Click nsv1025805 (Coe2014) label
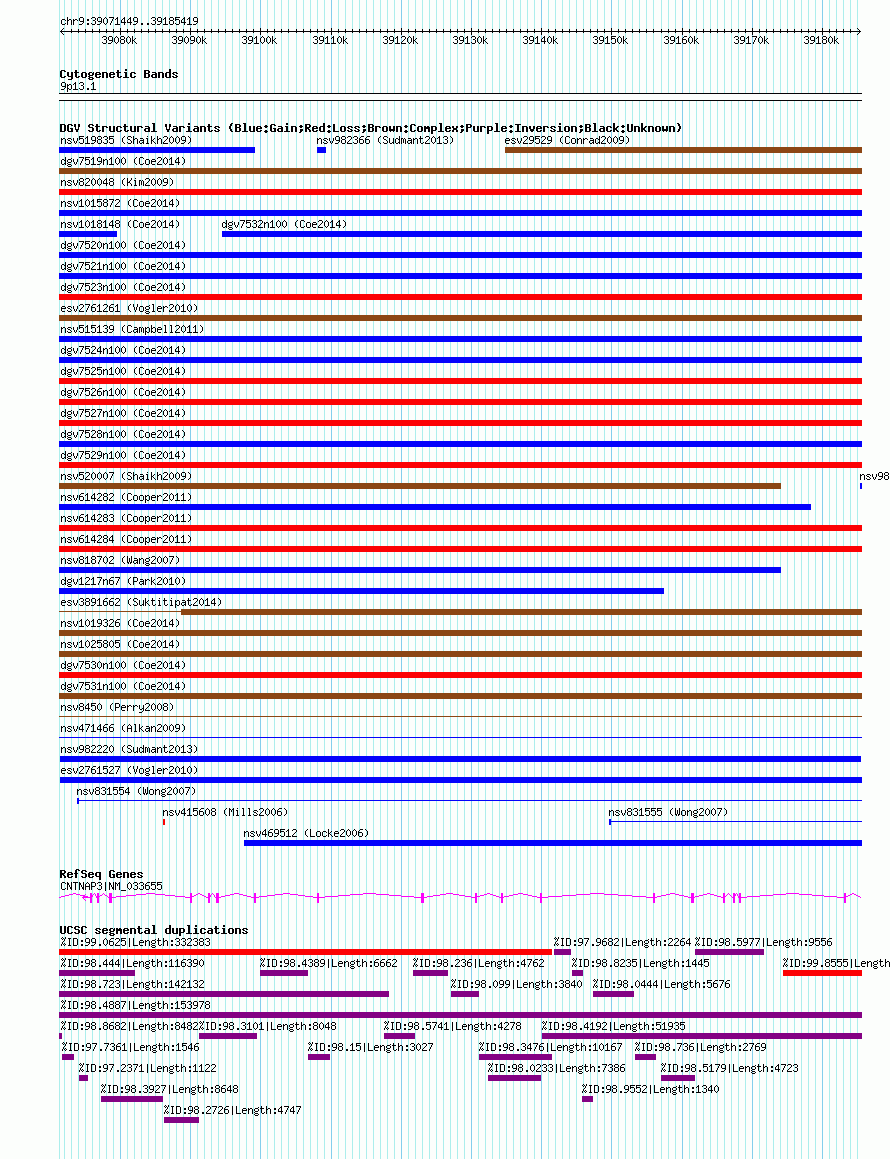 [120, 645]
